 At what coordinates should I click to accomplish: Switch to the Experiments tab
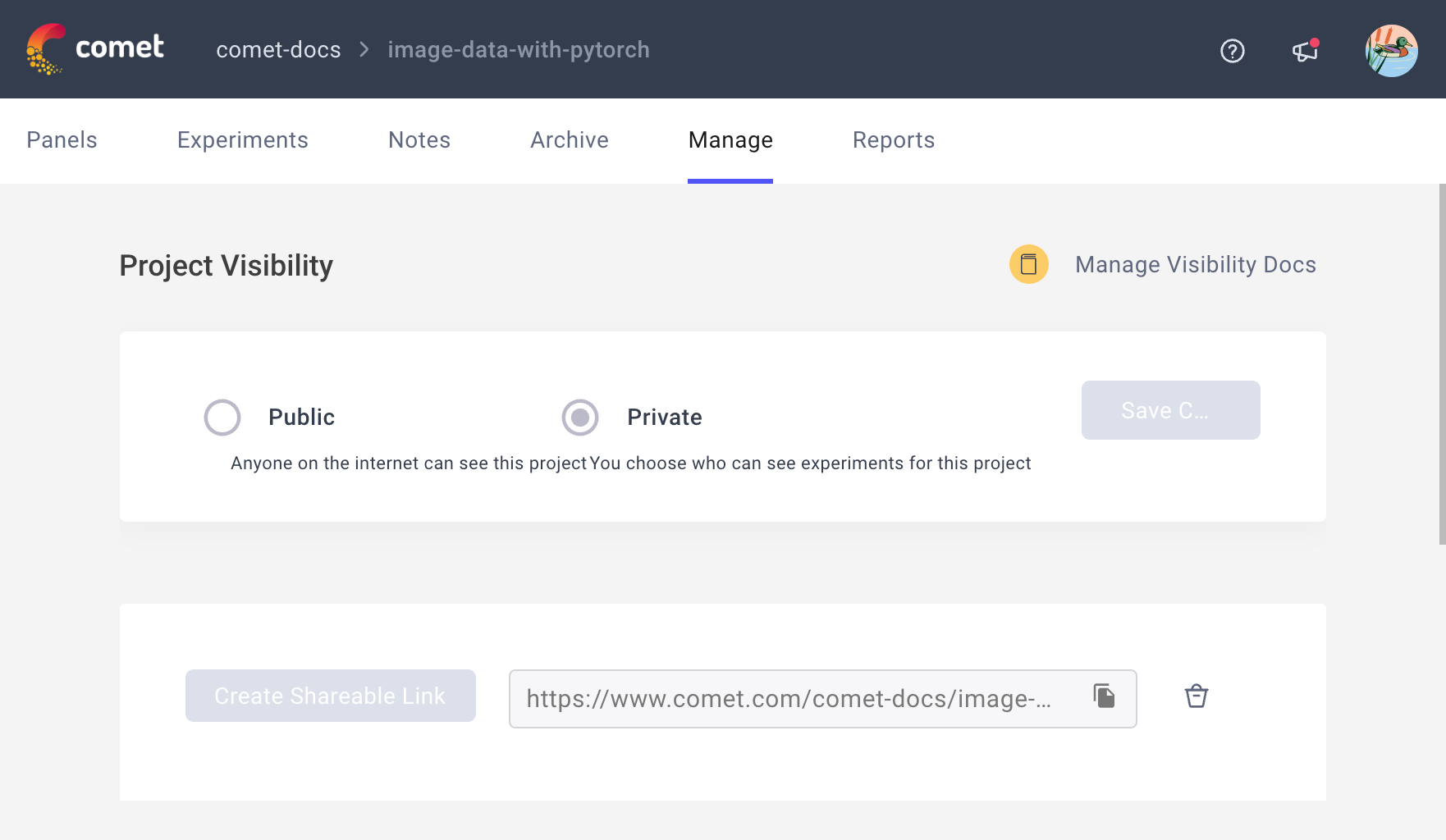[243, 139]
